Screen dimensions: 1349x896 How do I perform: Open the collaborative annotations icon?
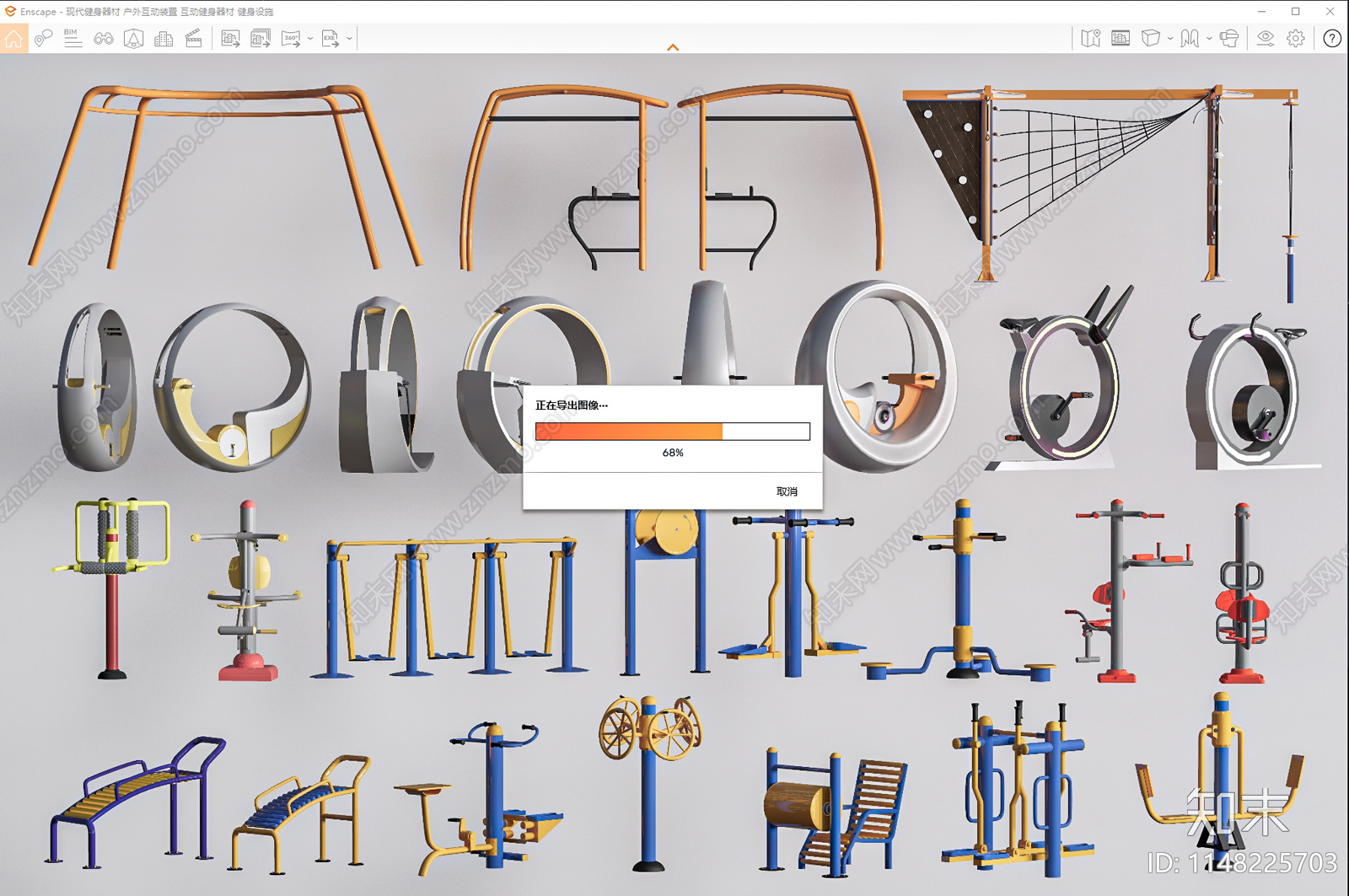point(43,39)
